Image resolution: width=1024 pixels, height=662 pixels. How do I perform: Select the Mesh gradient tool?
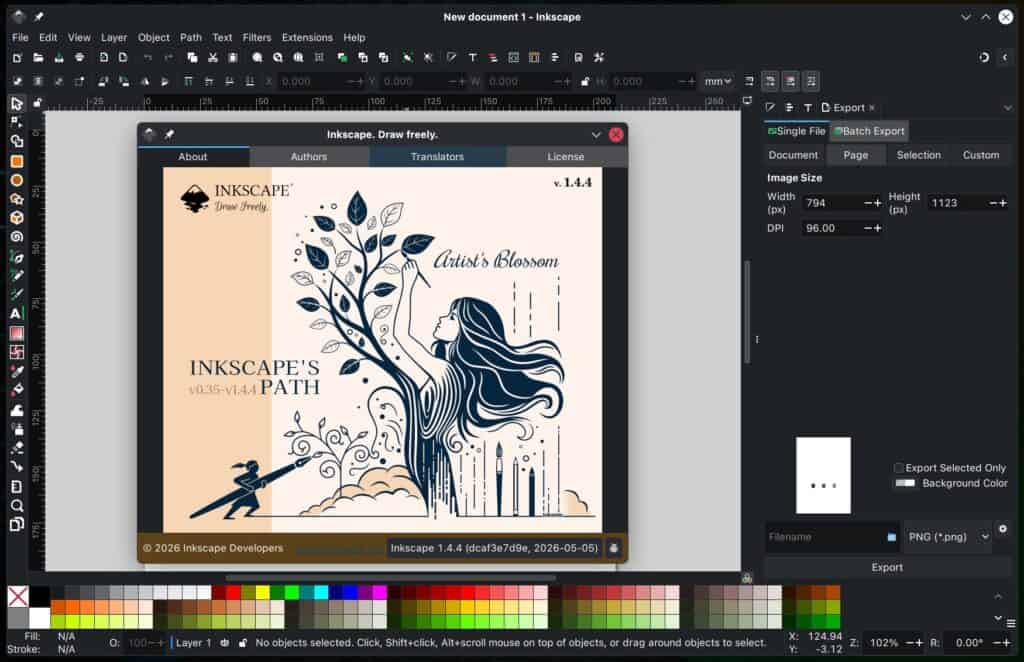(16, 353)
